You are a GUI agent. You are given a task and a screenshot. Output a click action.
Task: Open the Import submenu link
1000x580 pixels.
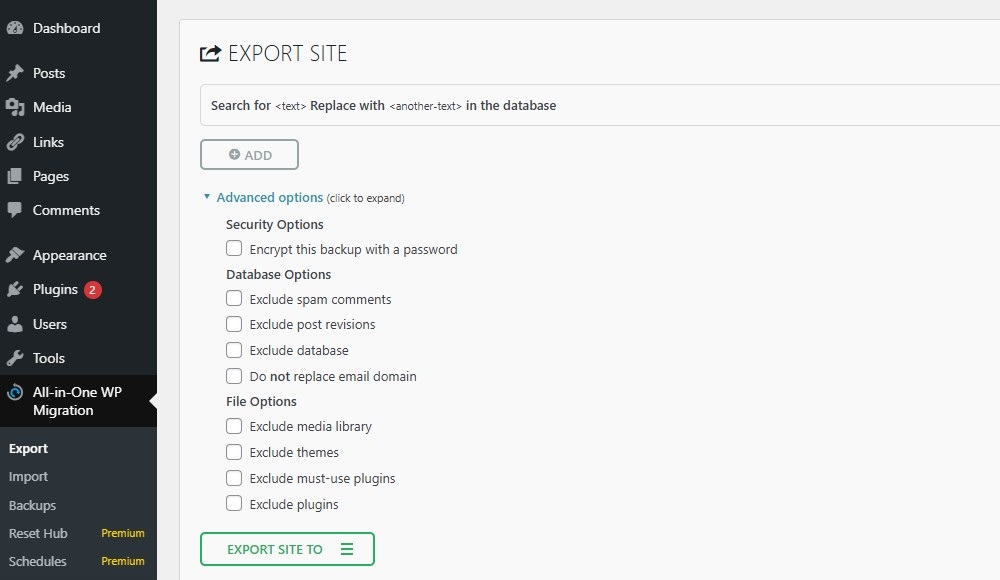click(28, 477)
